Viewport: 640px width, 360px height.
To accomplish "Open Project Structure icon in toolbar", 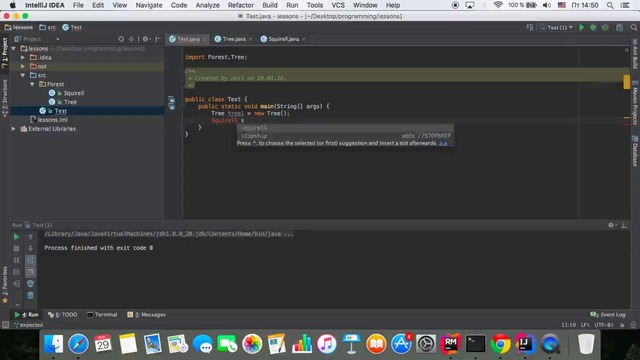I will tap(620, 27).
